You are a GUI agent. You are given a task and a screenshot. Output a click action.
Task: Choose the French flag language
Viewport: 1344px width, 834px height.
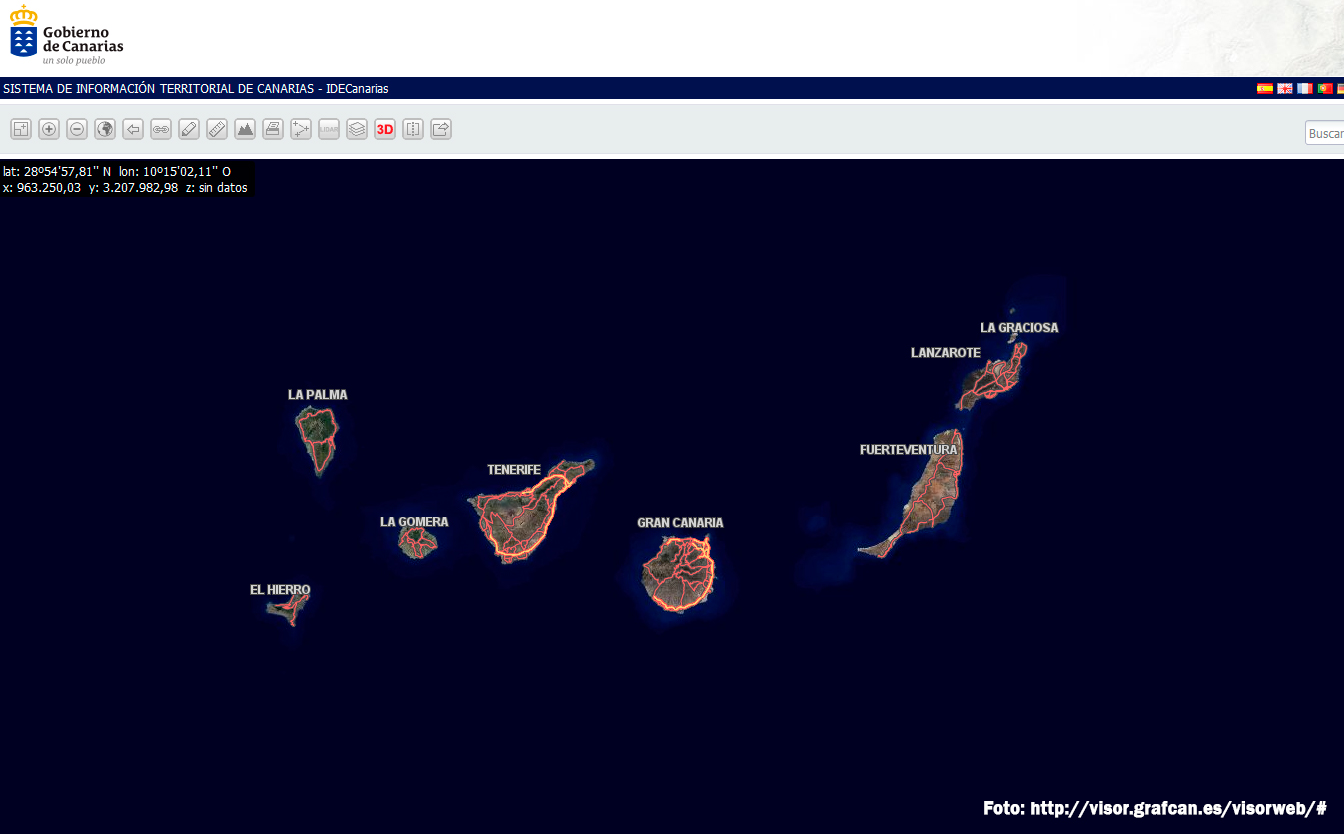point(1305,89)
